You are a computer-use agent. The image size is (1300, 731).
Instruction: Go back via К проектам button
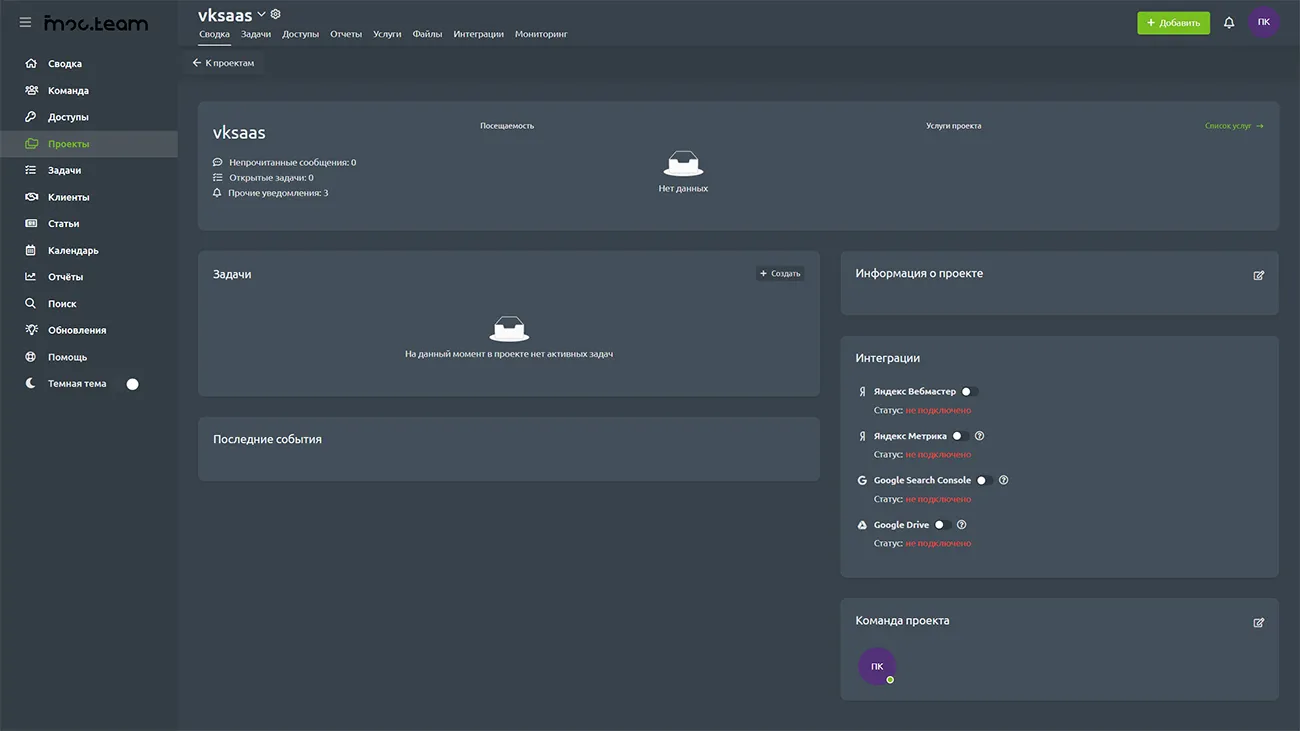coord(224,63)
